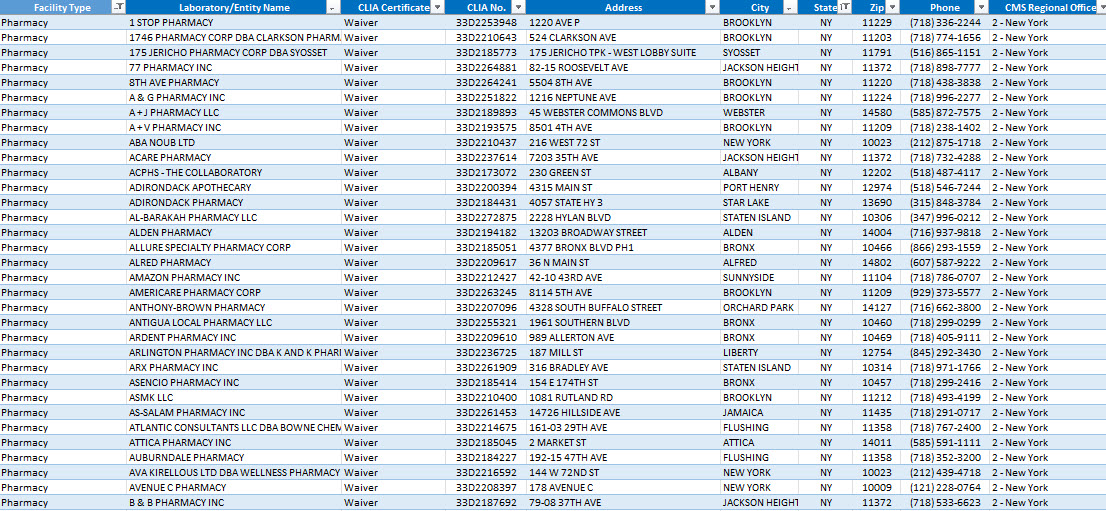Select the city cell 'JAMAICA'

(x=762, y=412)
